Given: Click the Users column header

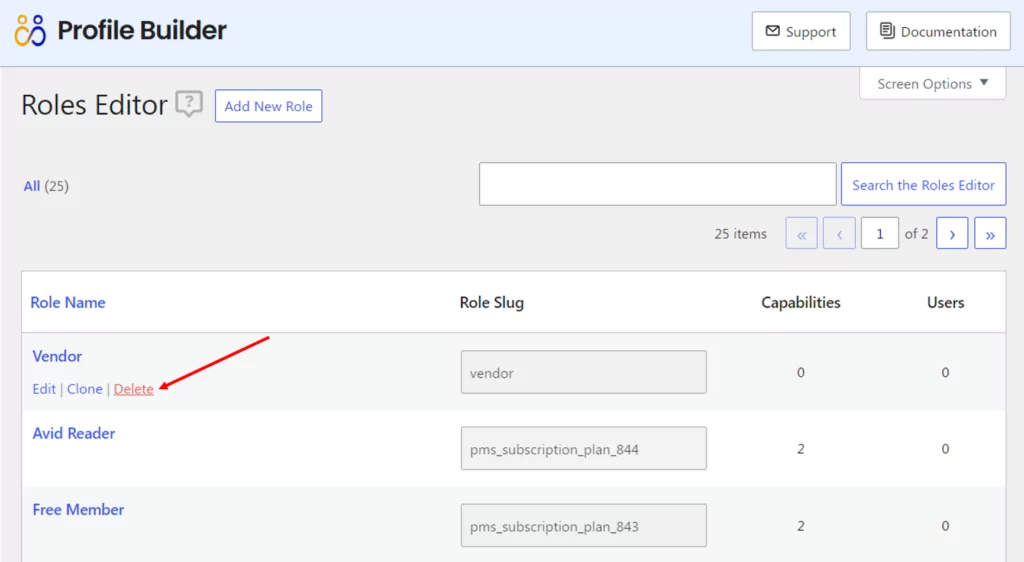Looking at the screenshot, I should 946,303.
